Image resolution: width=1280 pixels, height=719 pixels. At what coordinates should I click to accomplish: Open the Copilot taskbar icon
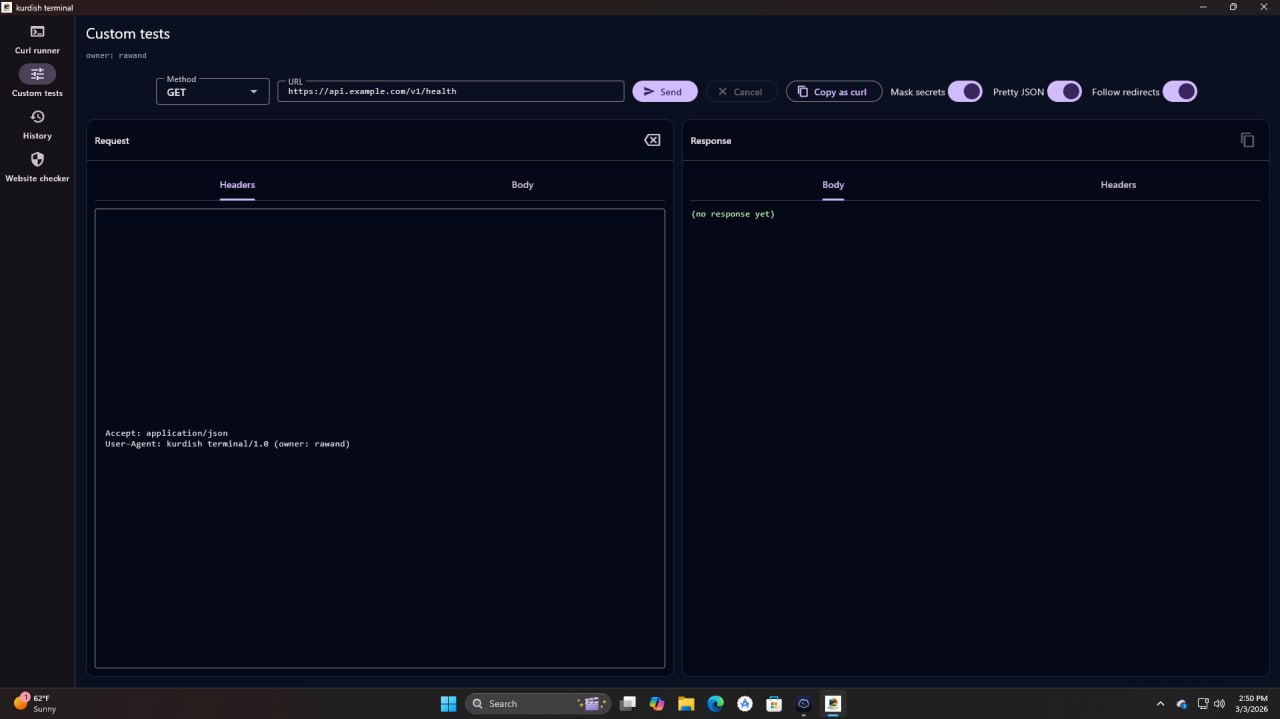pos(657,703)
